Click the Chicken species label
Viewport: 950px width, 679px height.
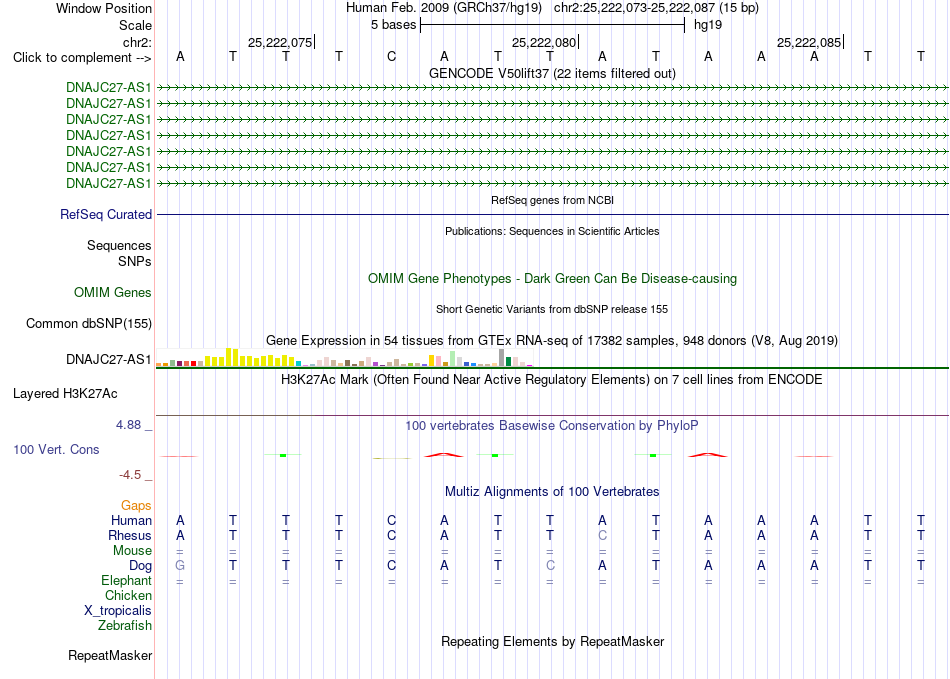click(128, 595)
